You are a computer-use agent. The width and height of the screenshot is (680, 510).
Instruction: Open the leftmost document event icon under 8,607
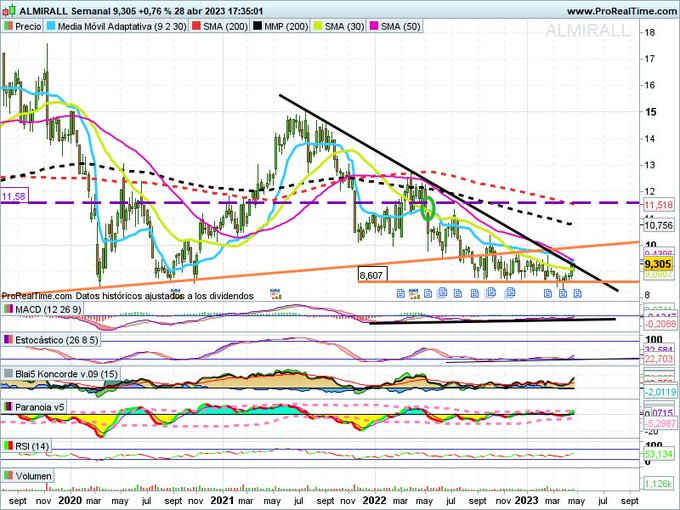[x=401, y=294]
